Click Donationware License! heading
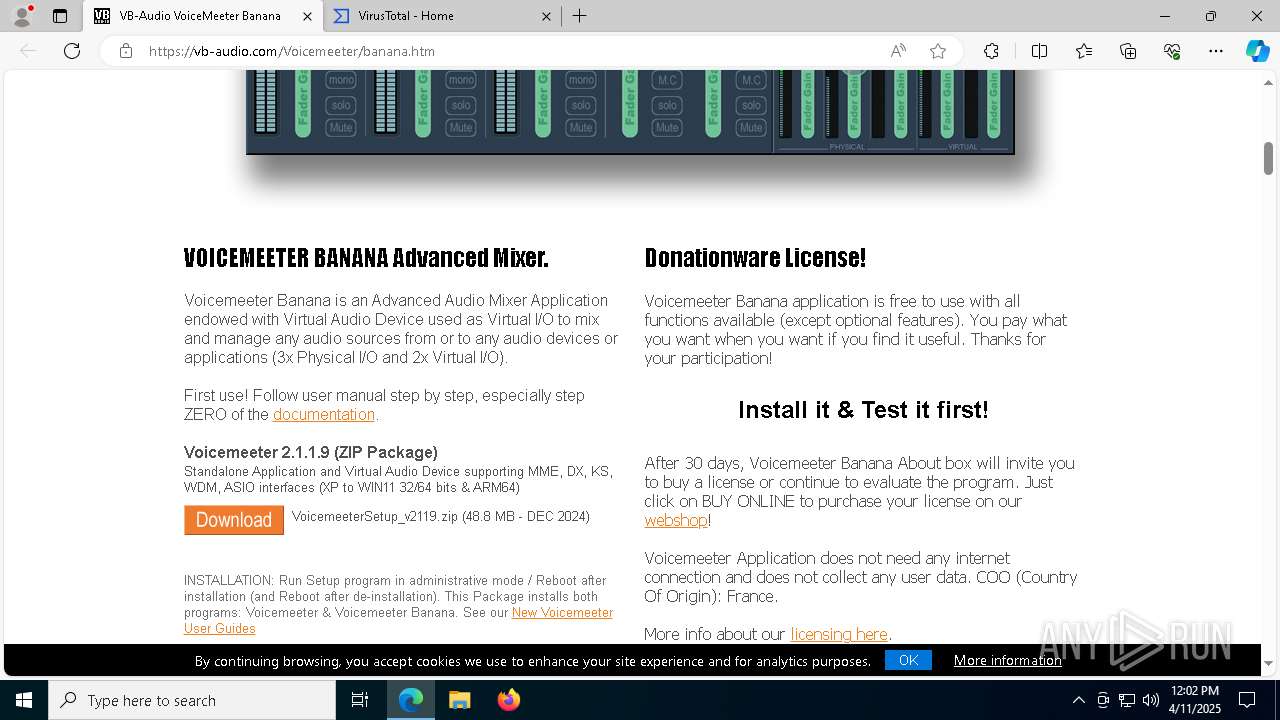This screenshot has height=720, width=1280. coord(755,258)
